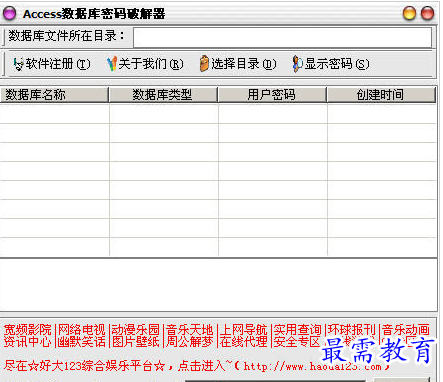The width and height of the screenshot is (443, 382).
Task: Choose 选择目录 (D) to pick directory
Action: [x=238, y=64]
